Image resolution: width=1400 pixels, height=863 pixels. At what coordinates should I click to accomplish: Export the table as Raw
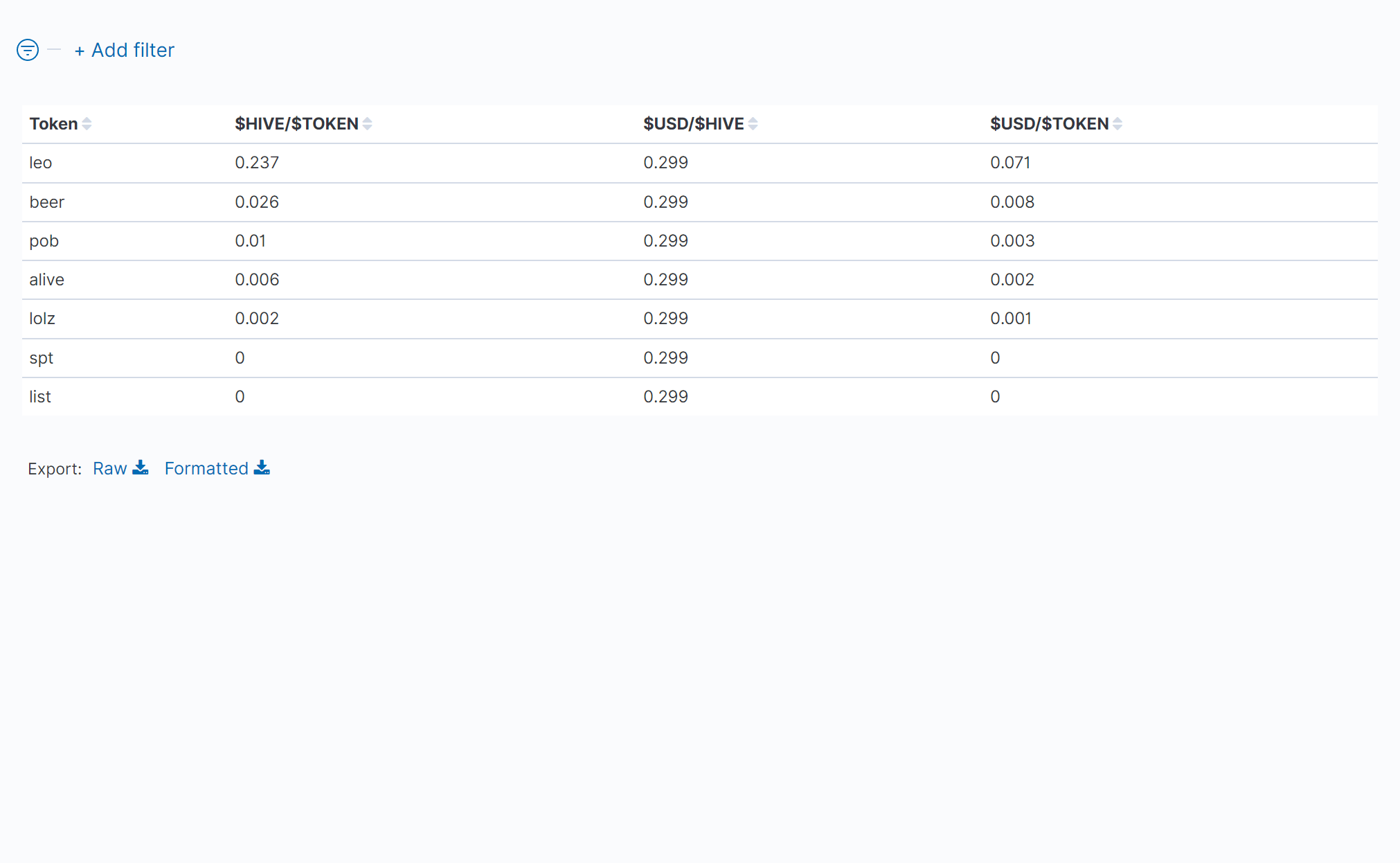[110, 469]
